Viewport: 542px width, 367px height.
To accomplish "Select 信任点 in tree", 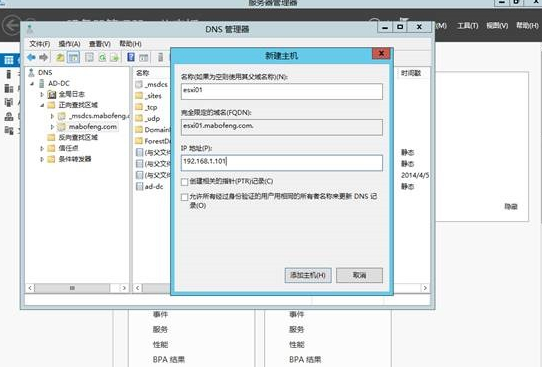I will pos(68,148).
